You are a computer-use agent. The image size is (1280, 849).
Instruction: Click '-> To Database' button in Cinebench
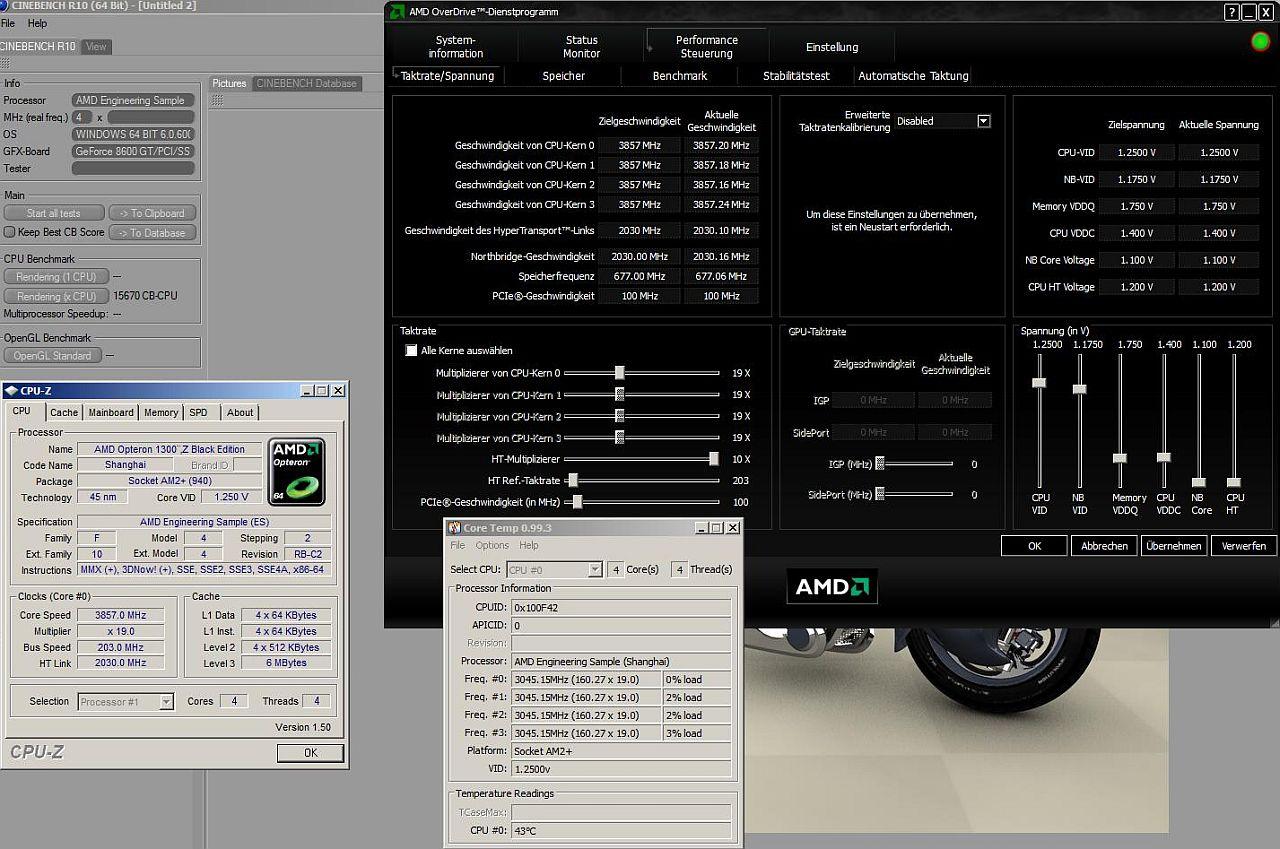152,233
